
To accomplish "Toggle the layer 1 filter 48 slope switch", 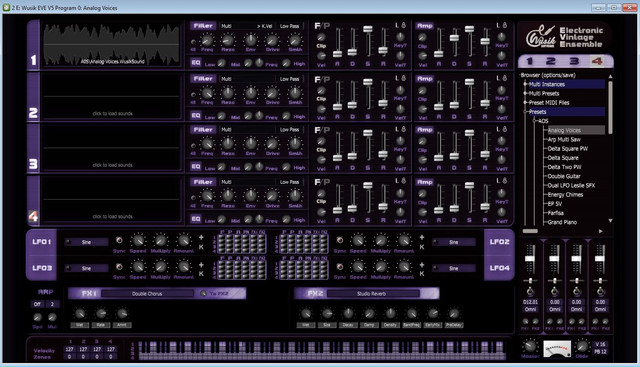I will (x=193, y=42).
